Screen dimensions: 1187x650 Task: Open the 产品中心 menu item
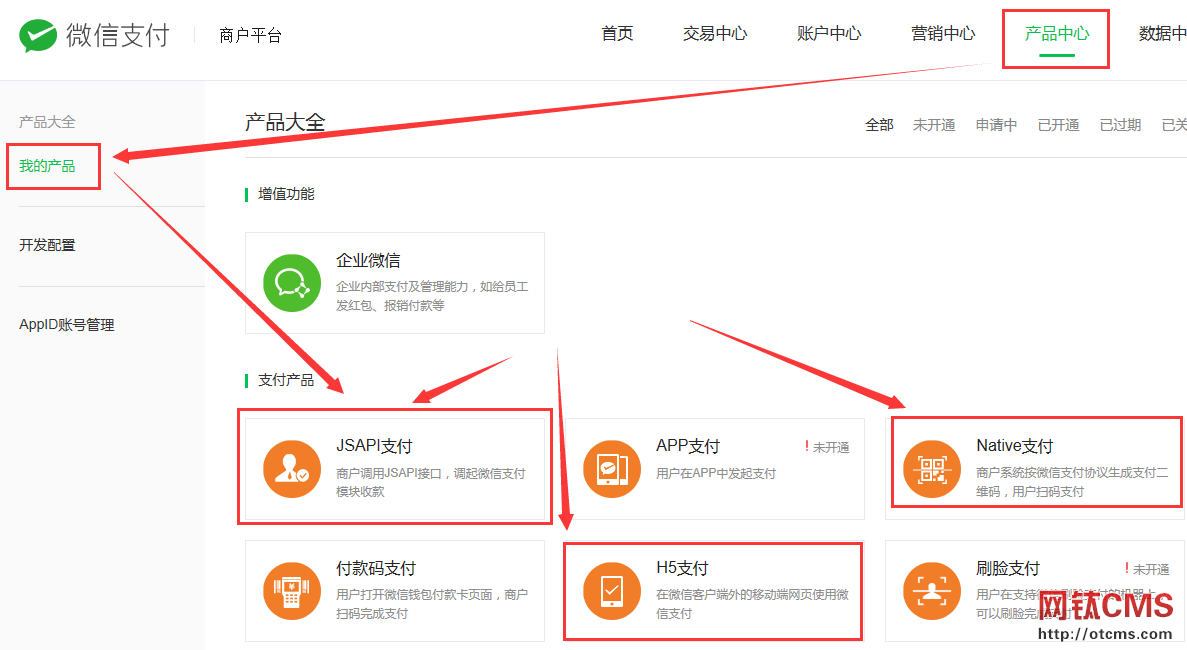point(1056,33)
